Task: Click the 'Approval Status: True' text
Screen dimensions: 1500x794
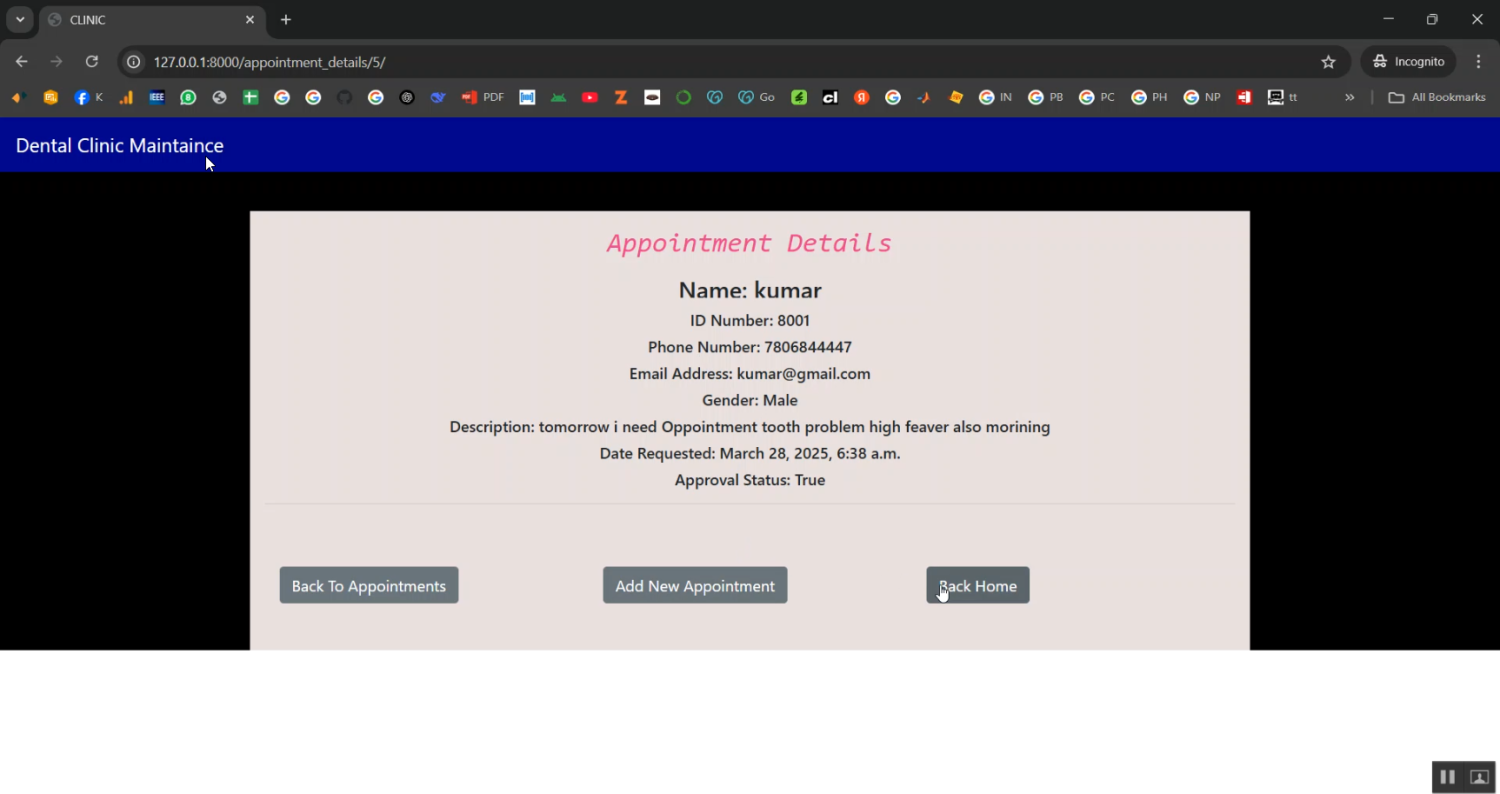Action: pyautogui.click(x=750, y=481)
